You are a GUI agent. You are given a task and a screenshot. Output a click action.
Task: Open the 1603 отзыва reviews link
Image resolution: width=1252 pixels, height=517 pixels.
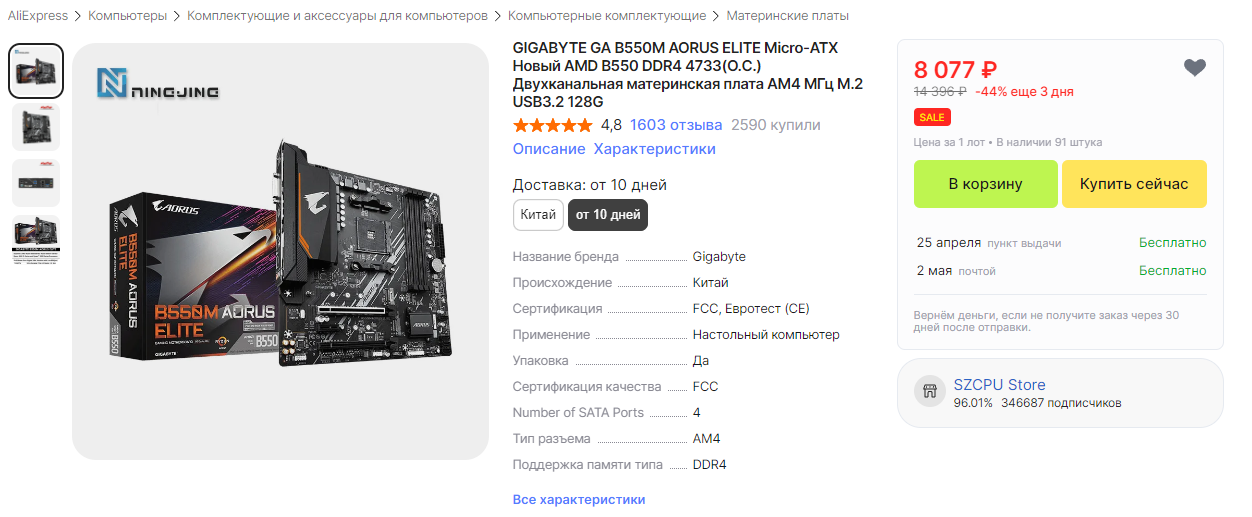[x=676, y=125]
